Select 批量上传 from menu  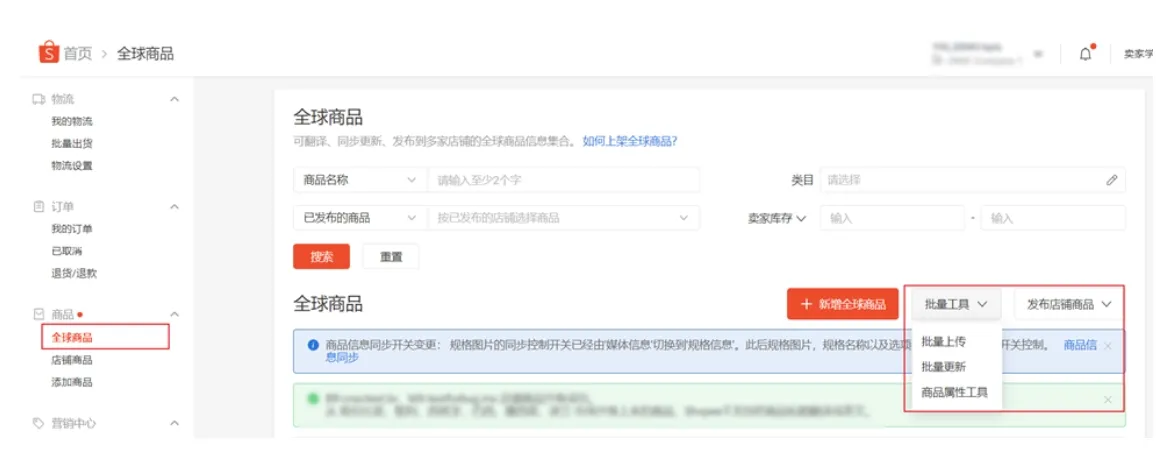(944, 342)
